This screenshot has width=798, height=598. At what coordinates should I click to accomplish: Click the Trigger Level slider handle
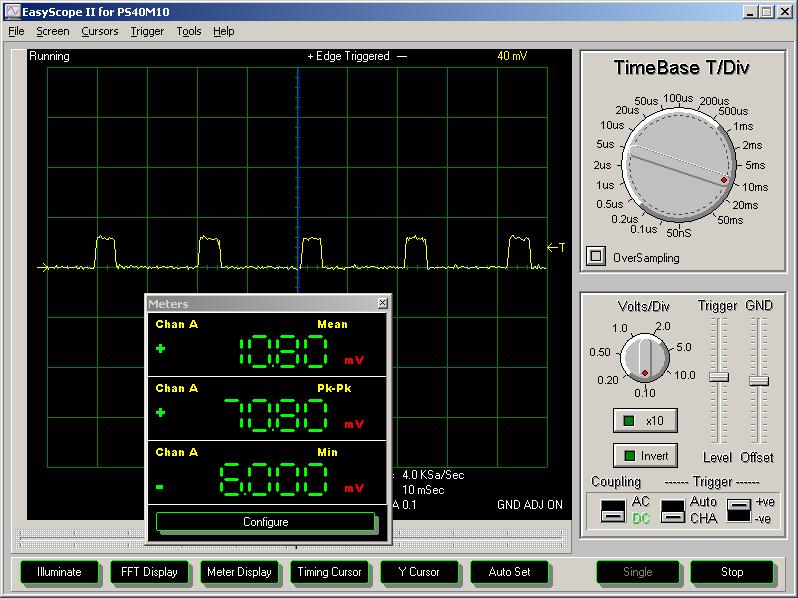tap(718, 377)
